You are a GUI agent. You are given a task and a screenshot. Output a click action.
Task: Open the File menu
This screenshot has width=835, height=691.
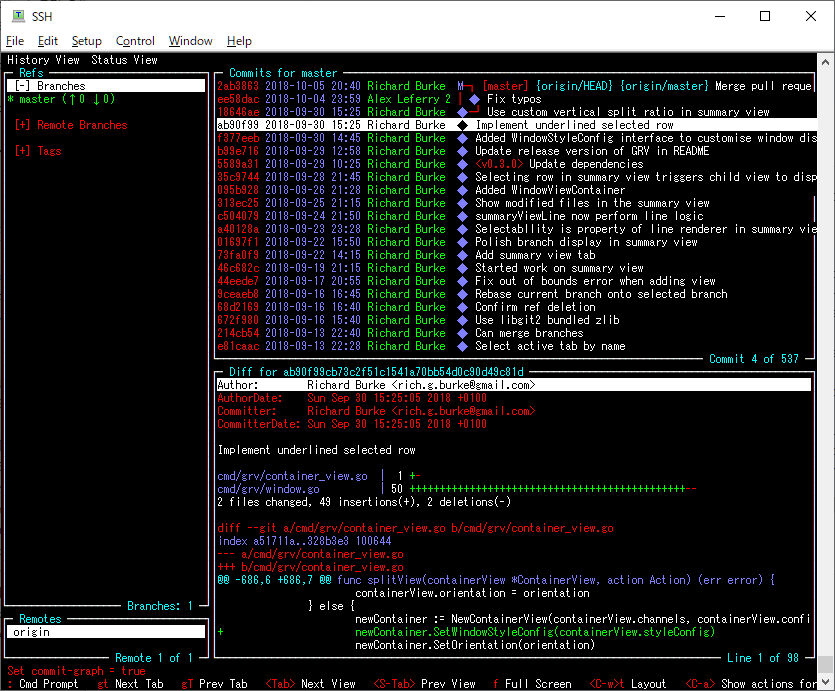[x=15, y=41]
